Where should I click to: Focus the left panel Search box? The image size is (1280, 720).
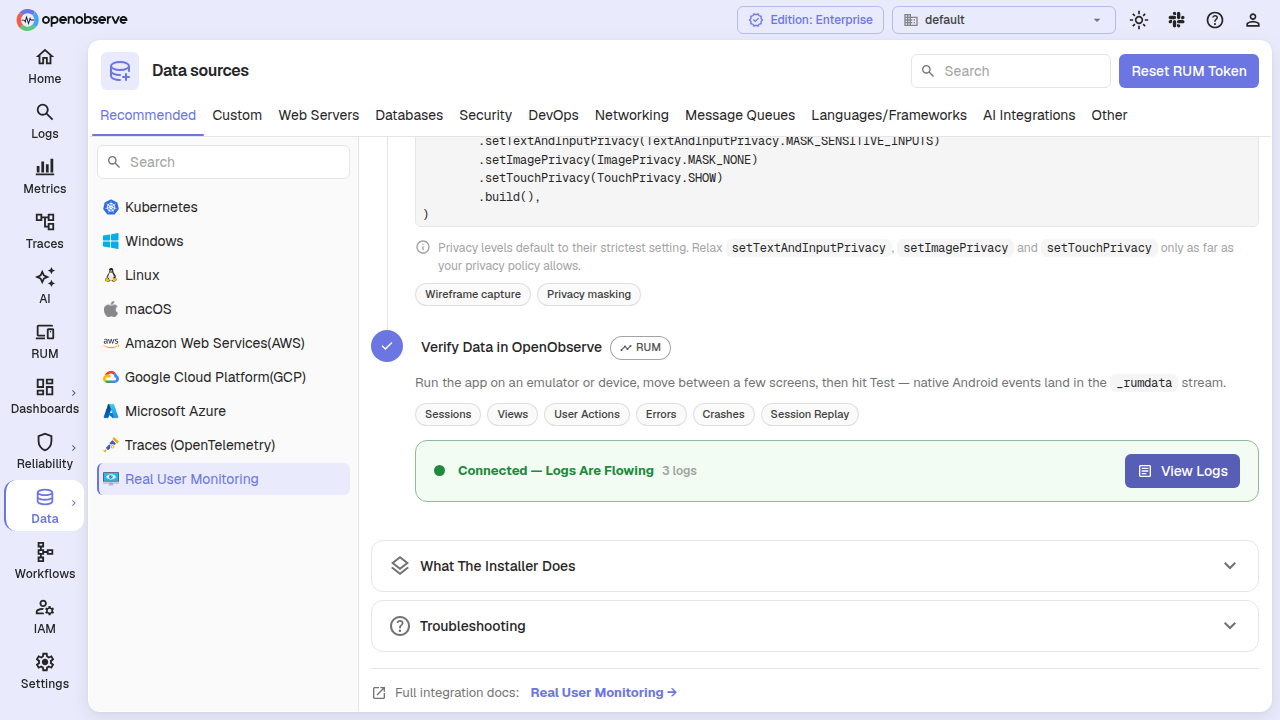223,162
